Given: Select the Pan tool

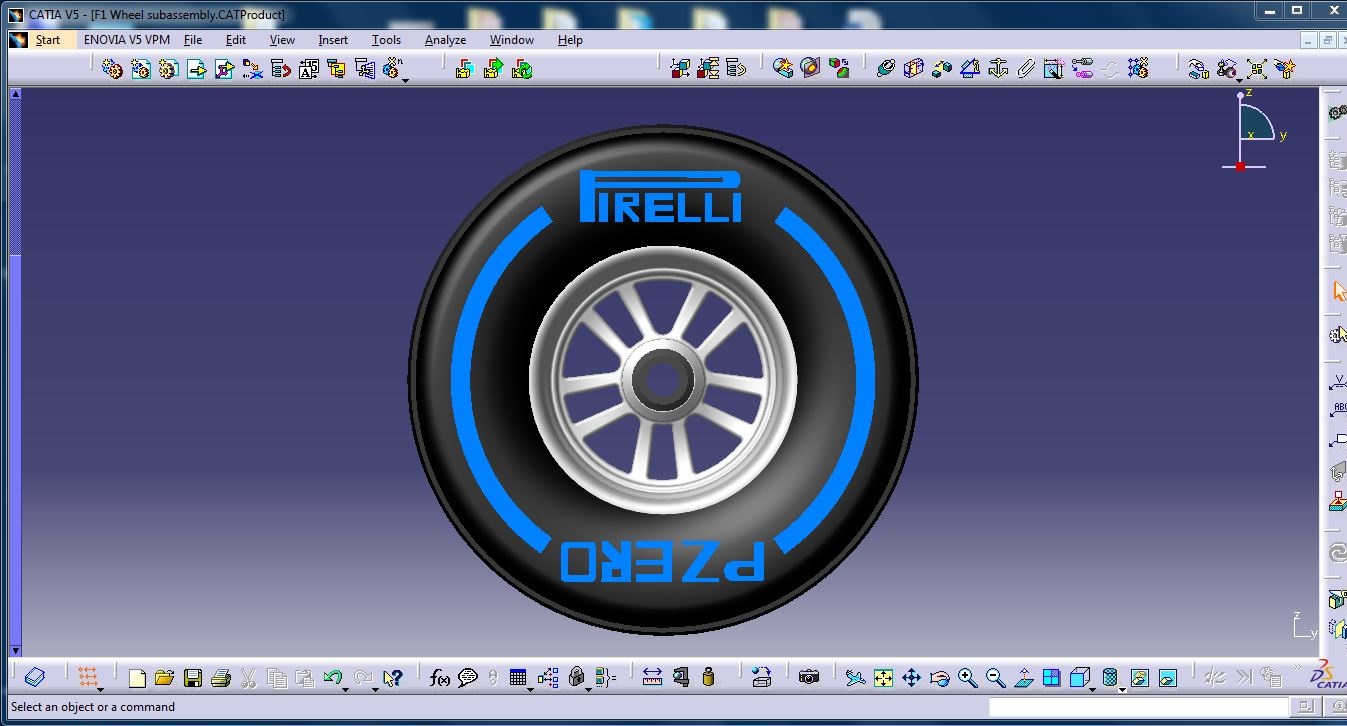Looking at the screenshot, I should click(x=911, y=678).
